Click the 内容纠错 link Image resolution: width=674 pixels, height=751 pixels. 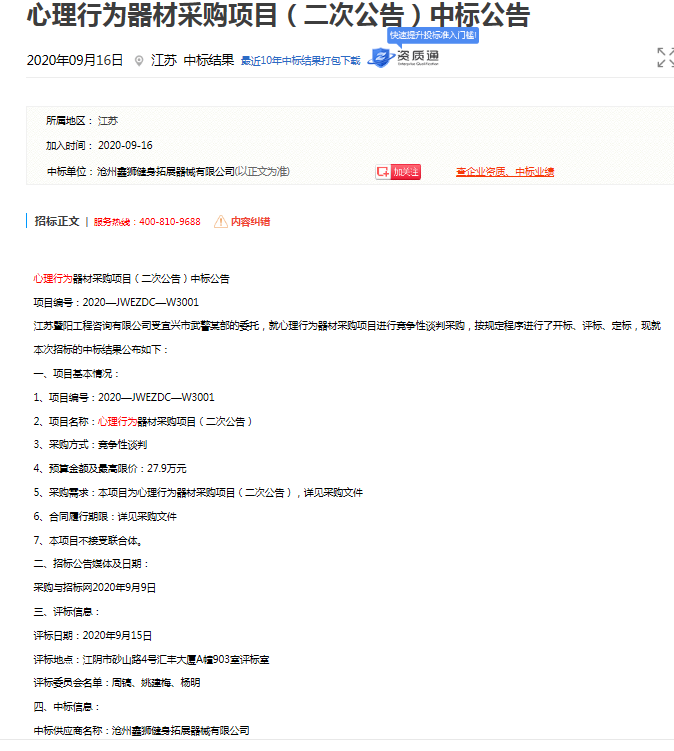(x=251, y=222)
